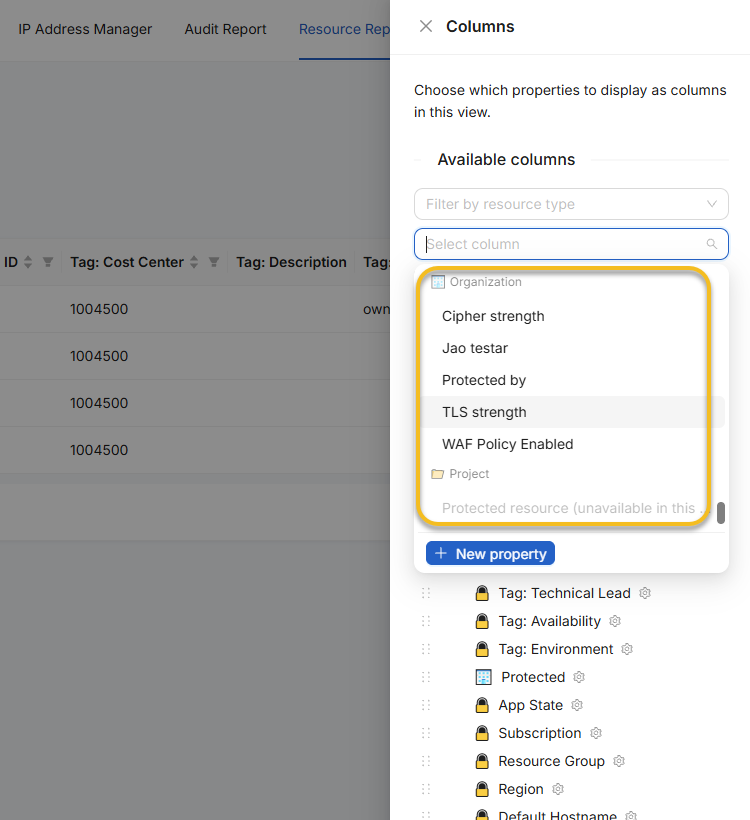This screenshot has width=750, height=820.
Task: Click lock icon of Subscription
Action: (x=482, y=733)
